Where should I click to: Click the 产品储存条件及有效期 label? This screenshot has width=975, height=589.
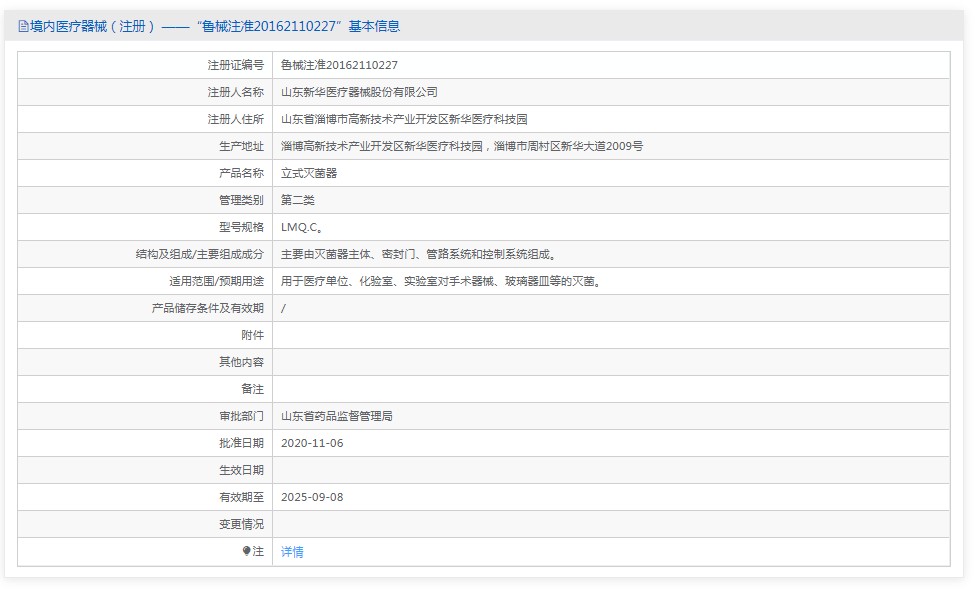208,308
